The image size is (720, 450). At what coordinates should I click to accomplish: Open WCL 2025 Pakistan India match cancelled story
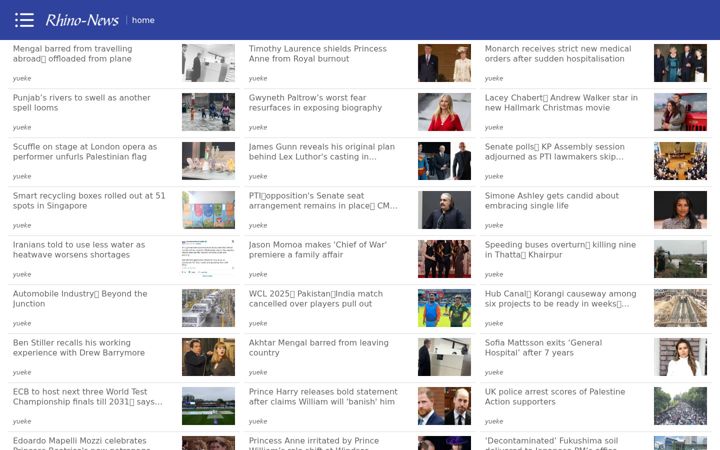[x=316, y=299]
